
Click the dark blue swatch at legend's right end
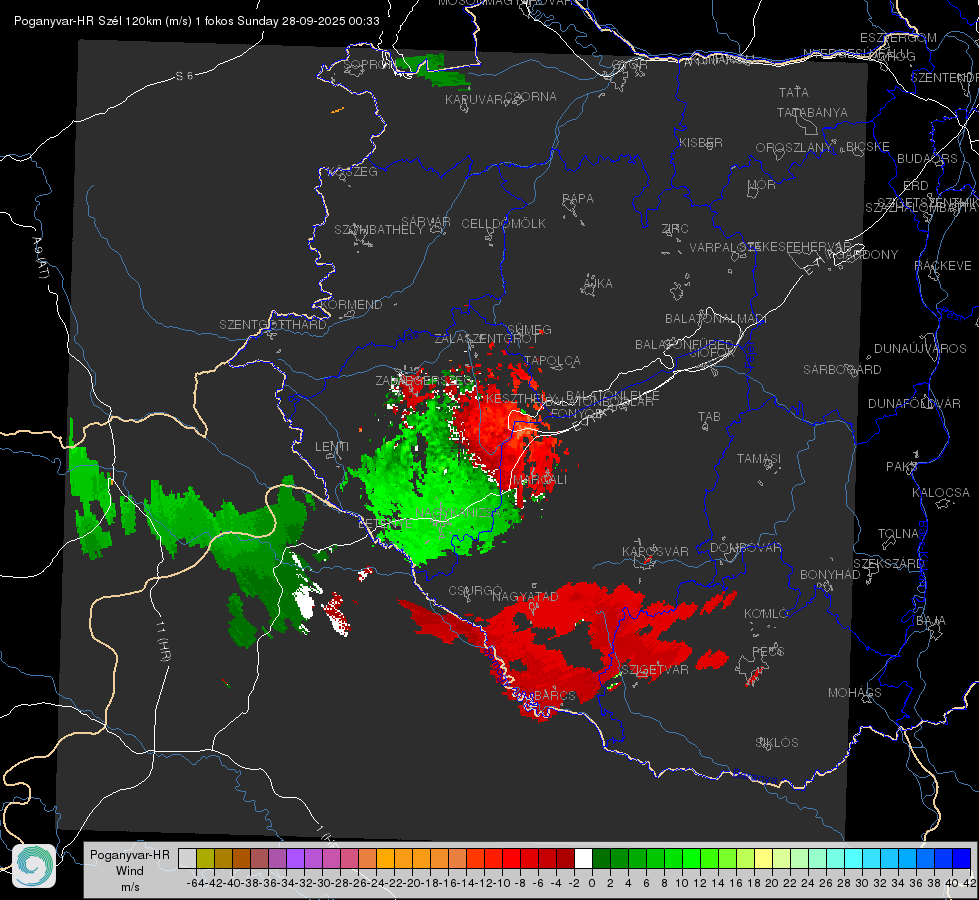962,858
